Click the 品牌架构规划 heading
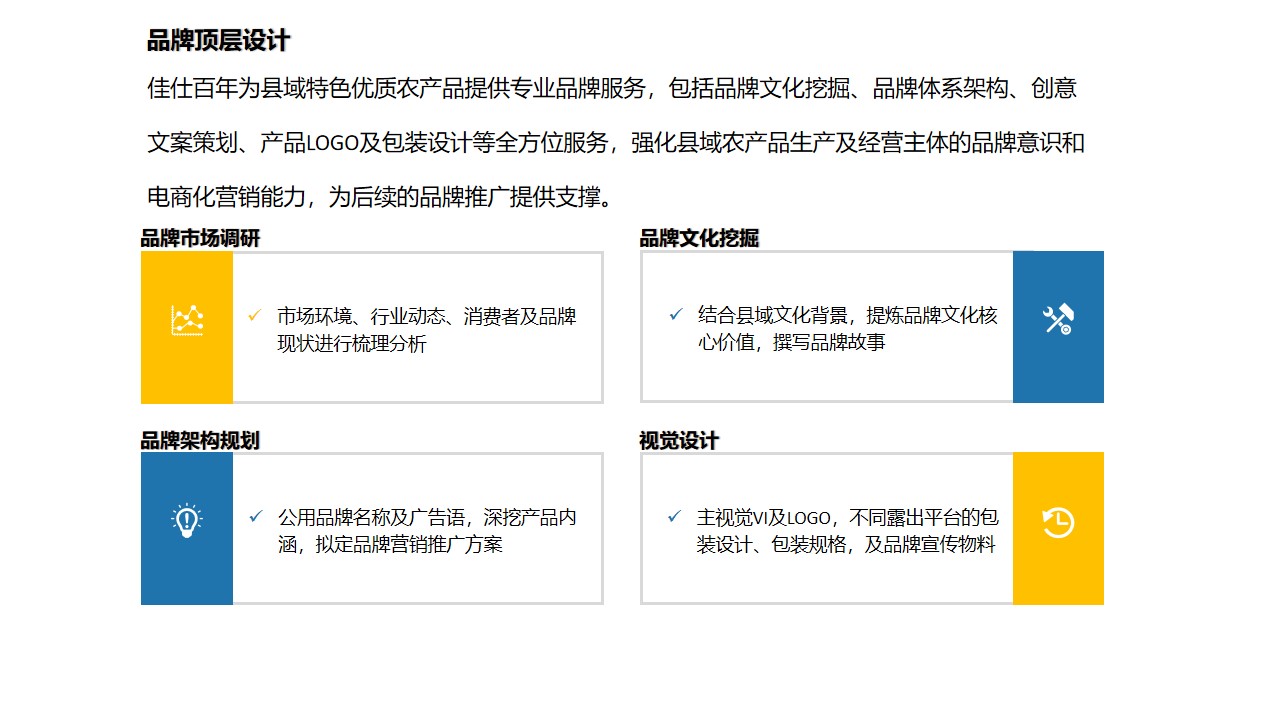Viewport: 1280px width, 720px height. [x=200, y=441]
